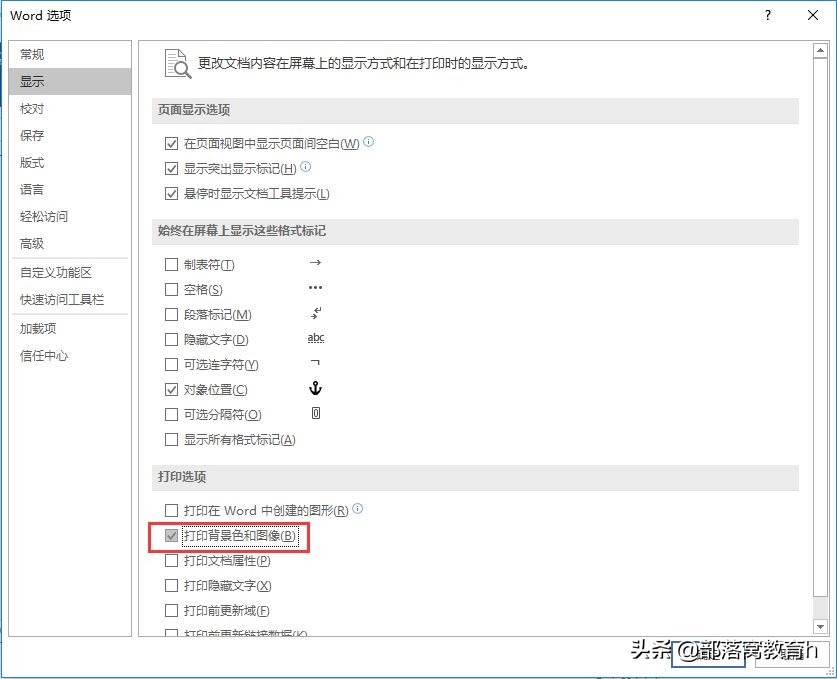
Task: Enable 打印在 Word 中创建的图形
Action: [x=171, y=511]
